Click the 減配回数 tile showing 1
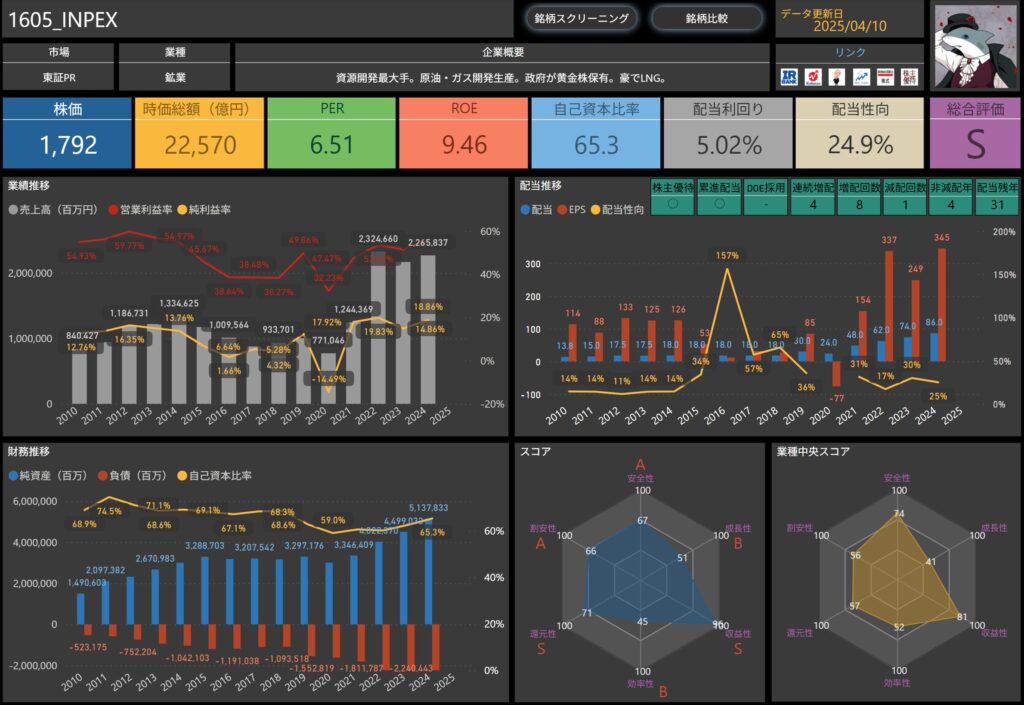Image resolution: width=1024 pixels, height=705 pixels. [x=904, y=196]
